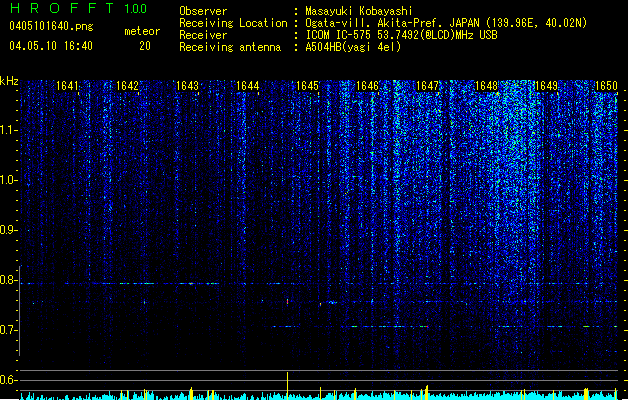
Task: Click the 'Observer' field label
Action: point(203,11)
